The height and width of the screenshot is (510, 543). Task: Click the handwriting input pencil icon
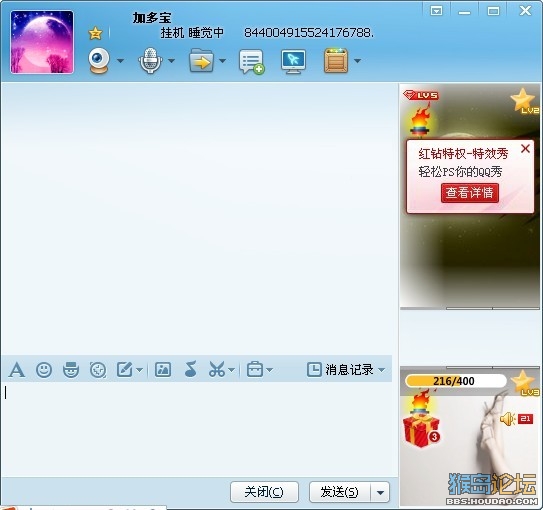pos(125,369)
